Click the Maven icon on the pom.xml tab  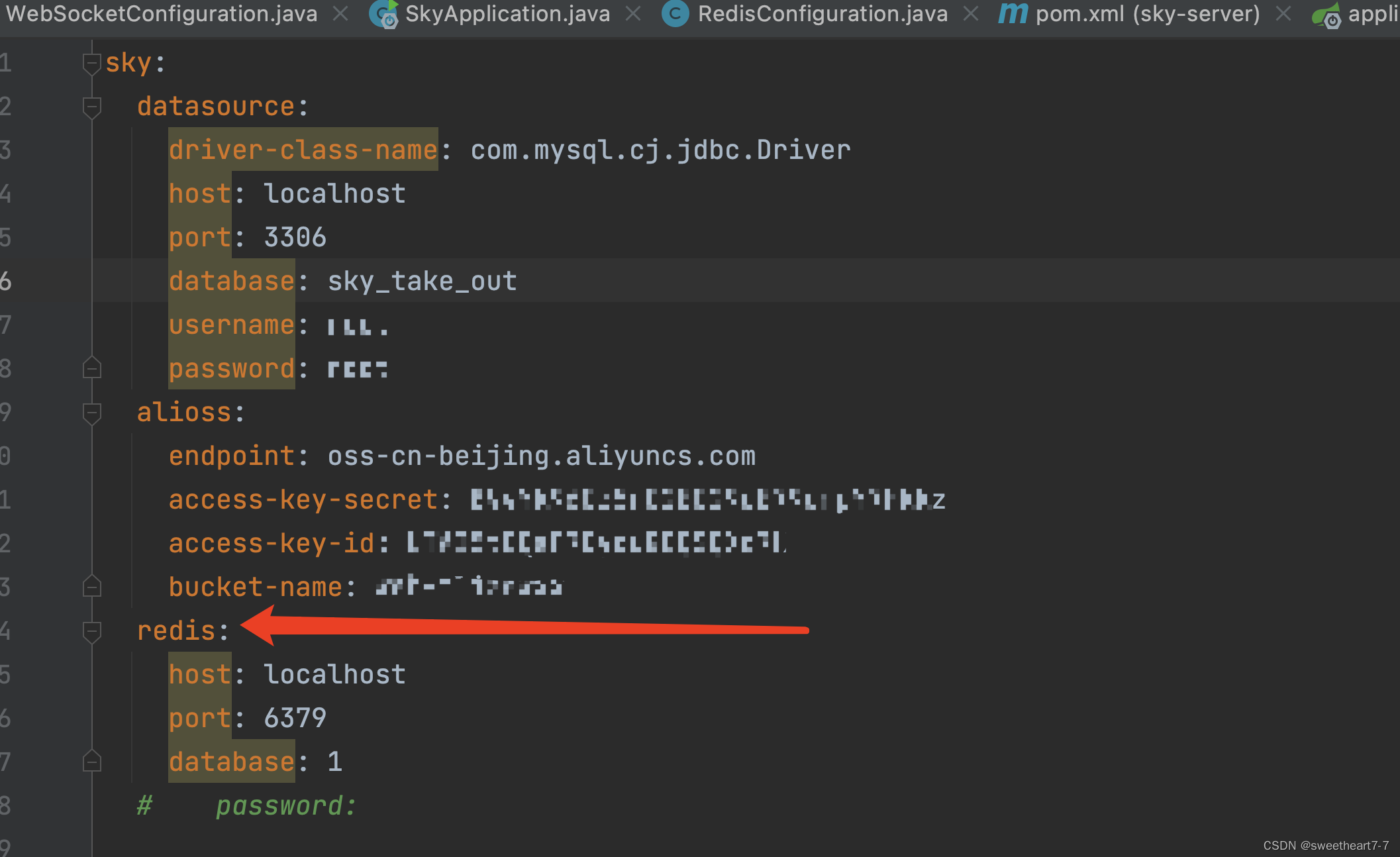[1013, 14]
